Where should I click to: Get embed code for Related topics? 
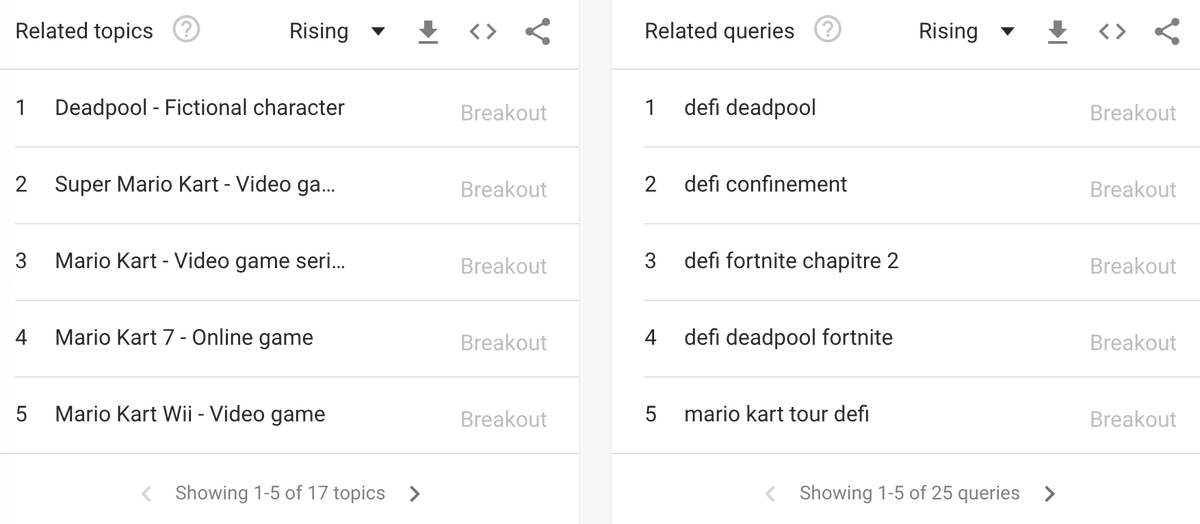(x=483, y=32)
